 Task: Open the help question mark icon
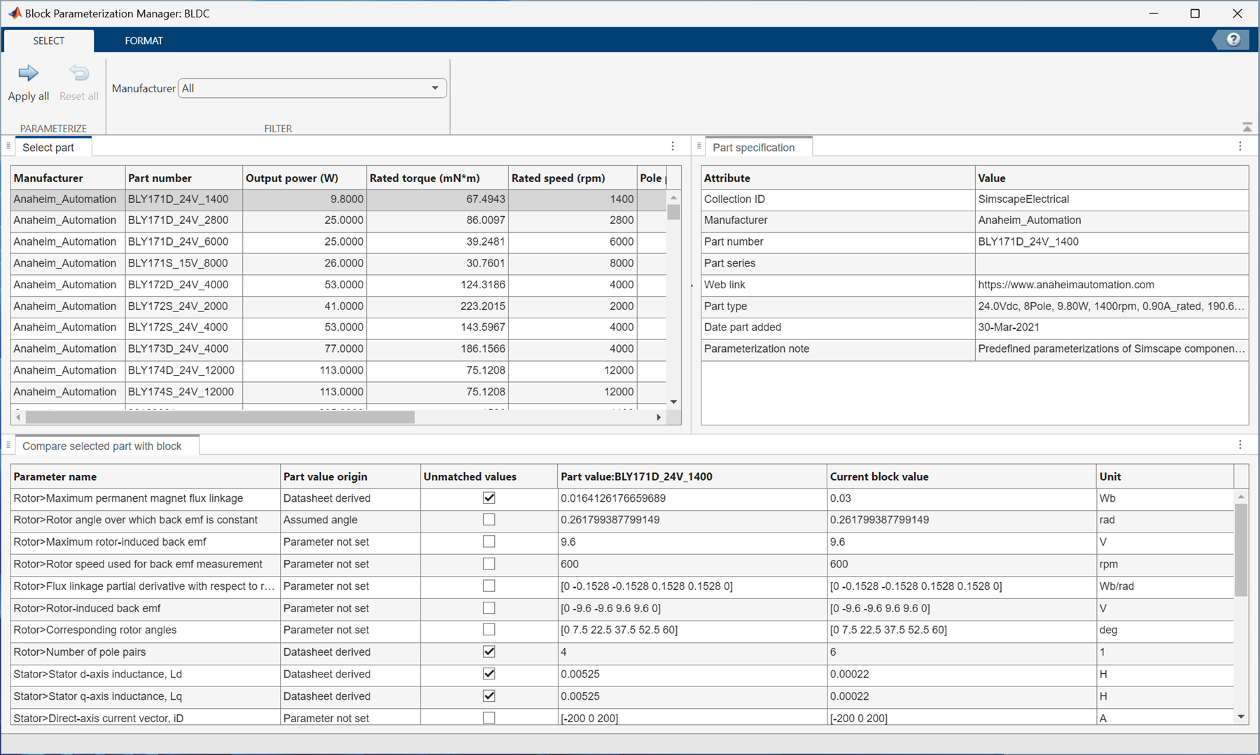pyautogui.click(x=1233, y=40)
